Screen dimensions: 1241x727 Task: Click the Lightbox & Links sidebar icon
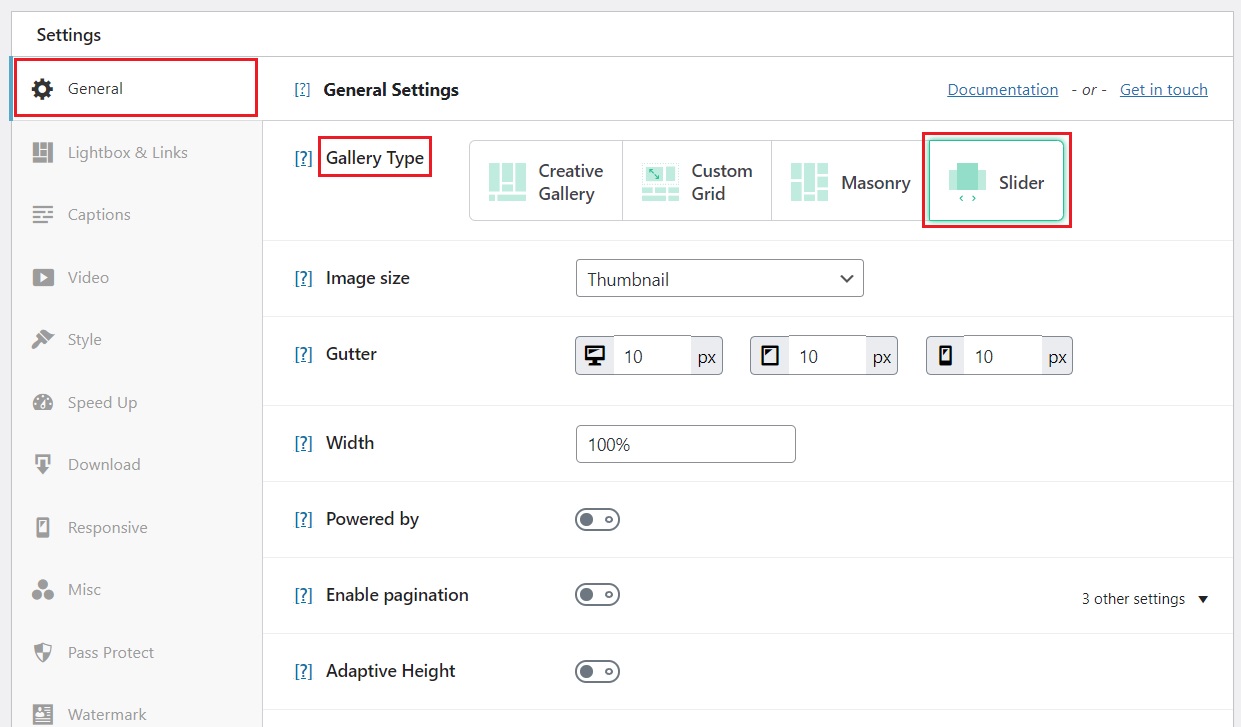(42, 152)
